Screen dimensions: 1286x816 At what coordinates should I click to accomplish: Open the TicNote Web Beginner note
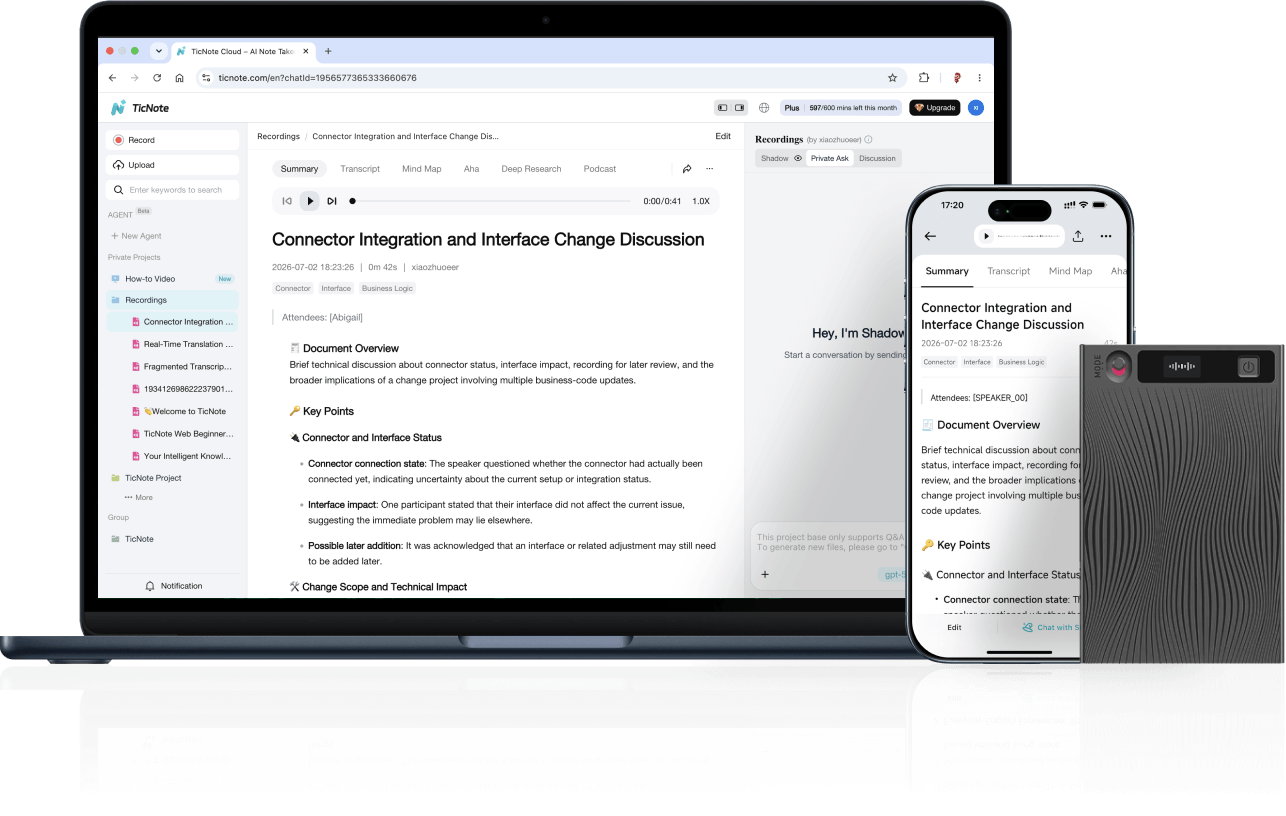182,434
